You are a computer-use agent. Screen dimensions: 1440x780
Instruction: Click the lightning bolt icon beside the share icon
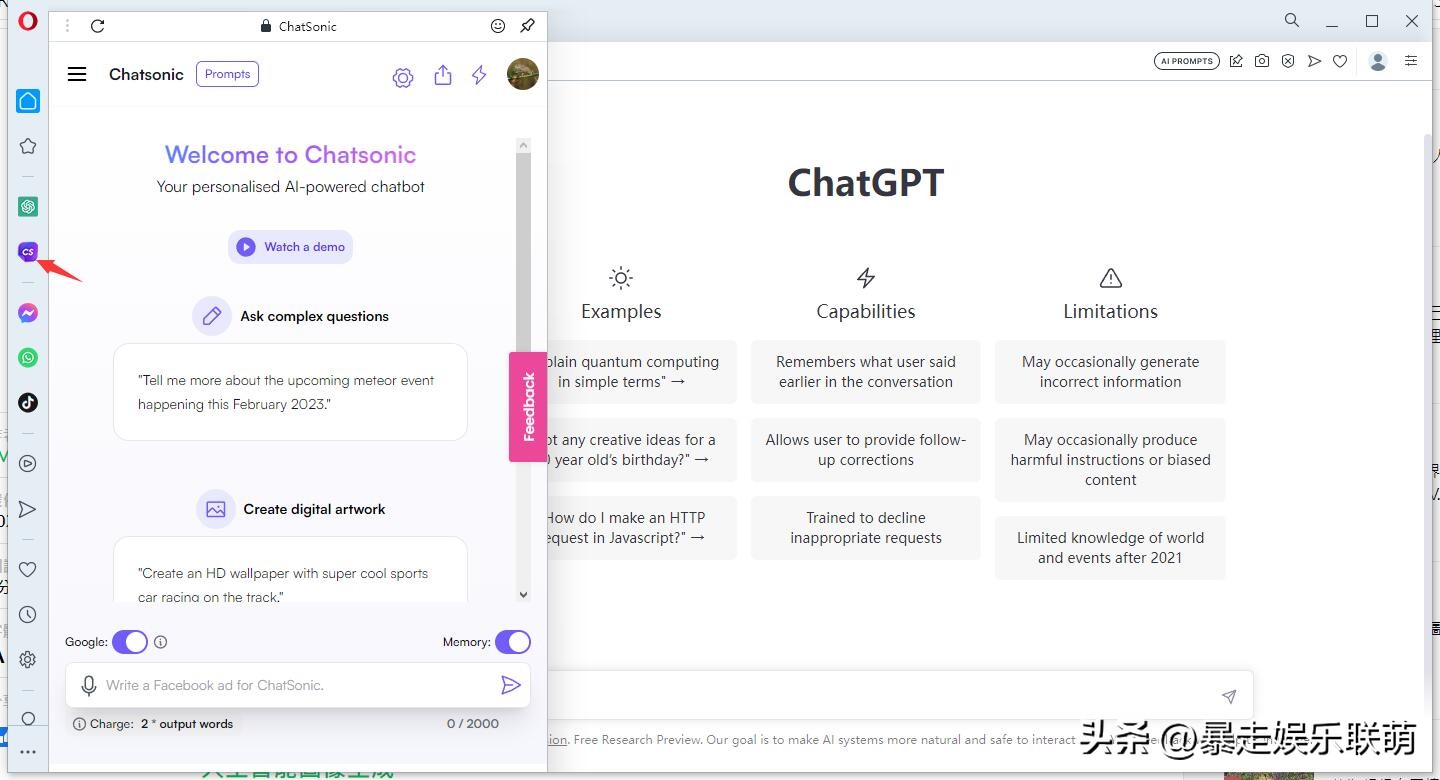pyautogui.click(x=478, y=74)
